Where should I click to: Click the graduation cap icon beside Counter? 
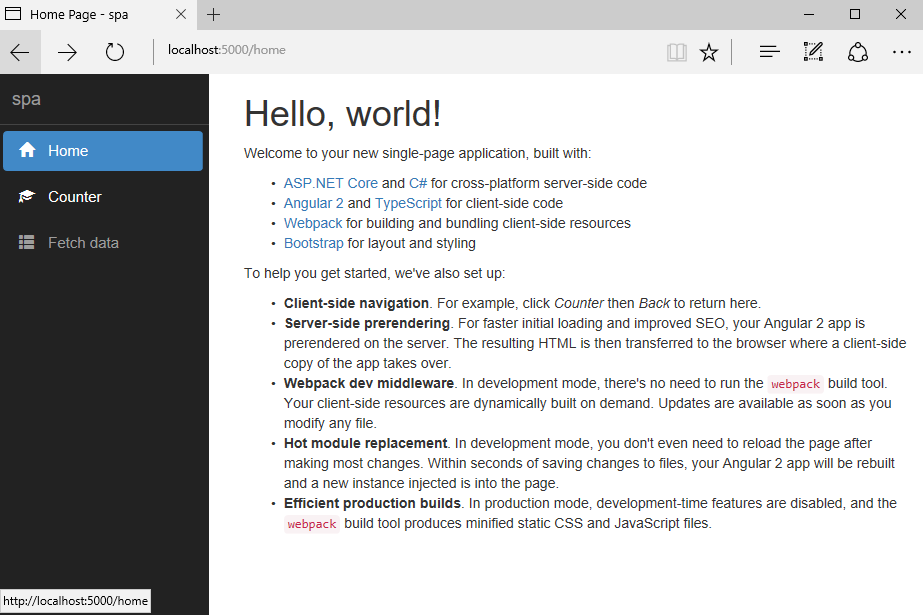(x=27, y=196)
